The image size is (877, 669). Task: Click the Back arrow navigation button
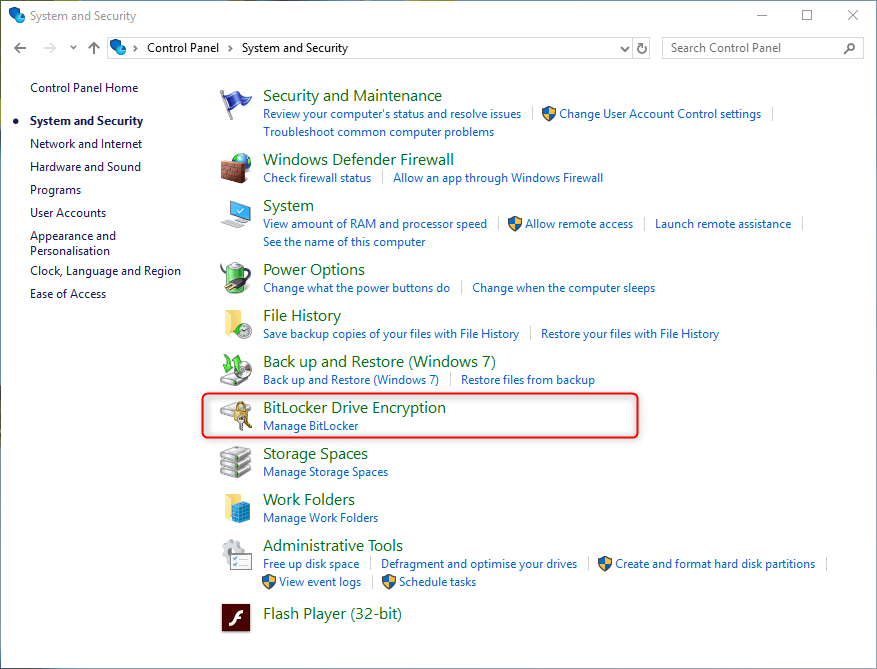point(20,48)
